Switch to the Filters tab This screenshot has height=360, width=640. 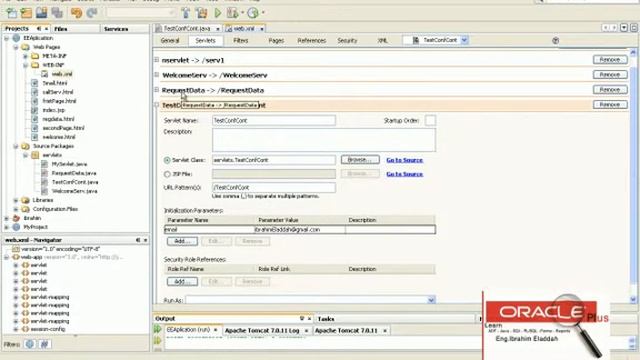pos(240,40)
